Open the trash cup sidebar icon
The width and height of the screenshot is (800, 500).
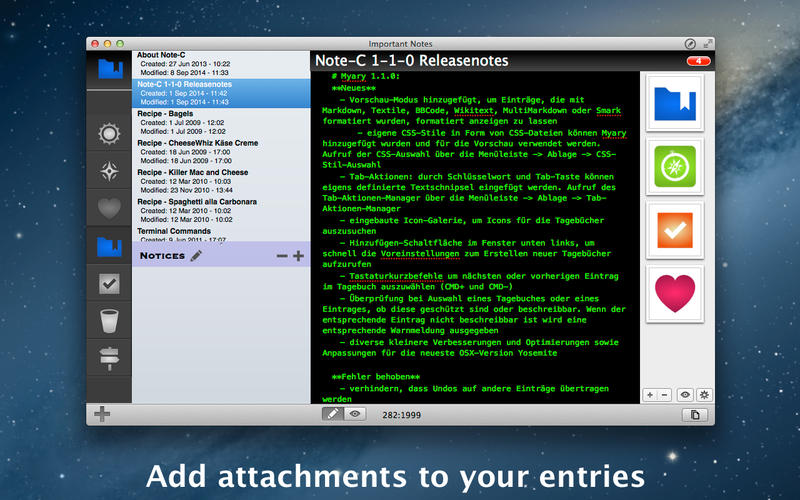coord(109,321)
